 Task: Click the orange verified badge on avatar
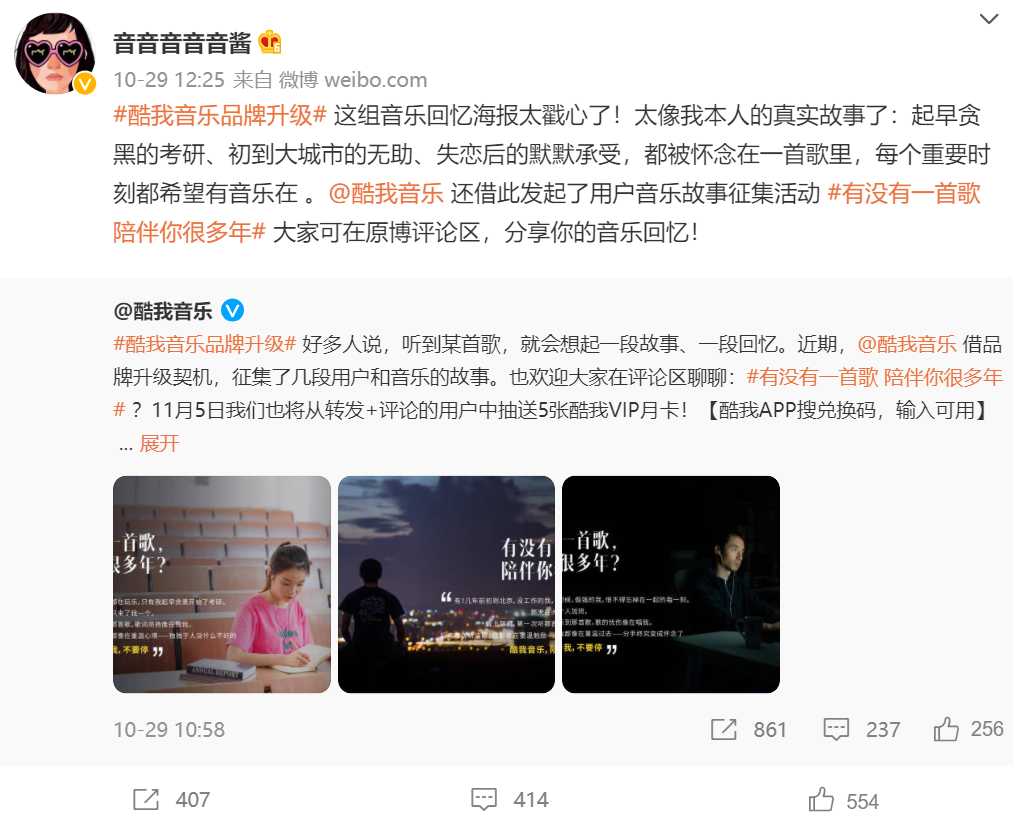(x=85, y=83)
